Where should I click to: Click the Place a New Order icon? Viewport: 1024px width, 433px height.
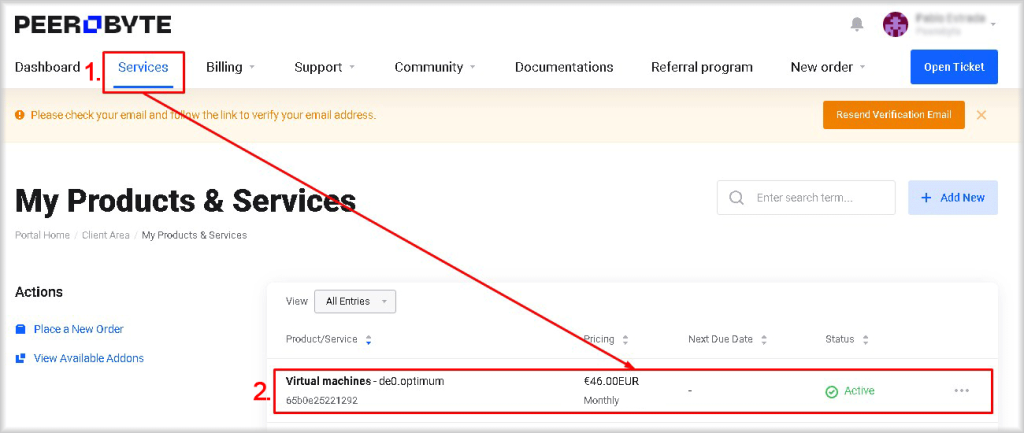point(21,329)
